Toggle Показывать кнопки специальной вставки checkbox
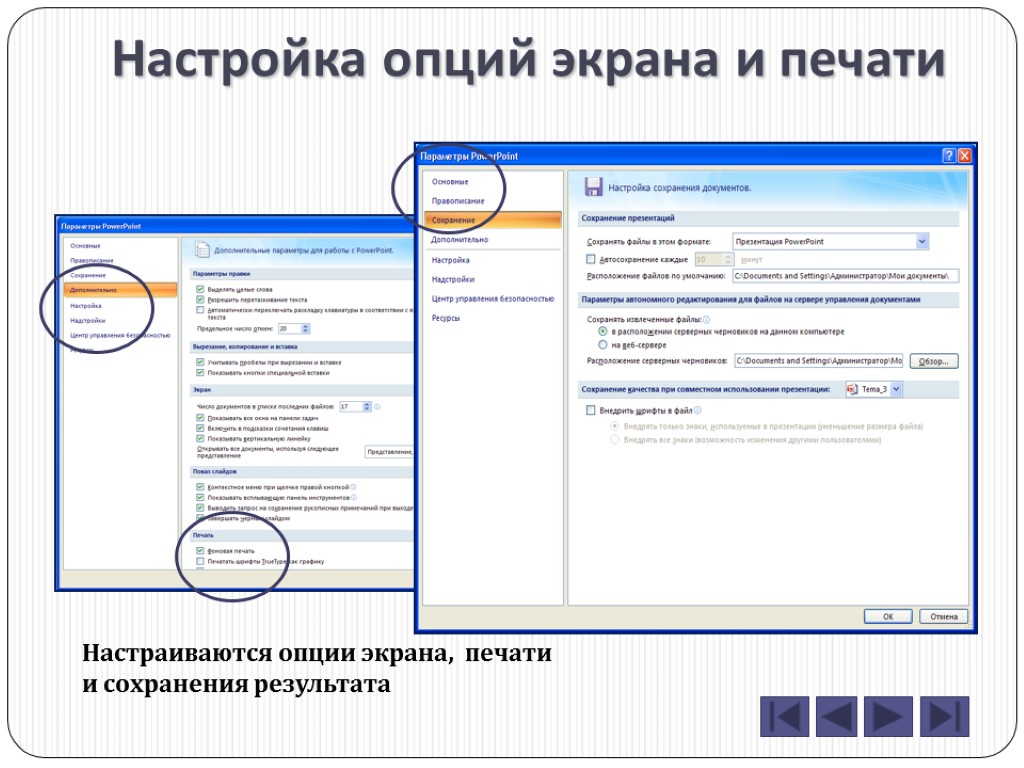 (x=200, y=372)
